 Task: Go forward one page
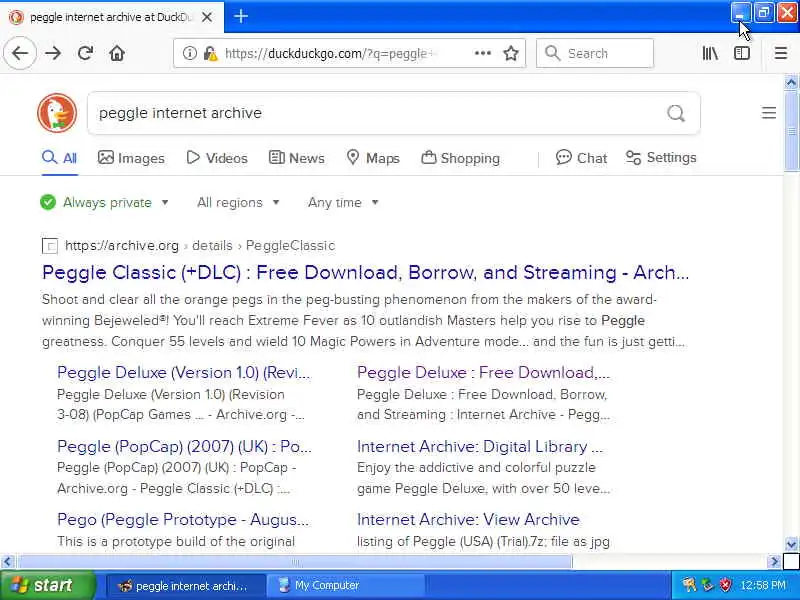tap(53, 53)
